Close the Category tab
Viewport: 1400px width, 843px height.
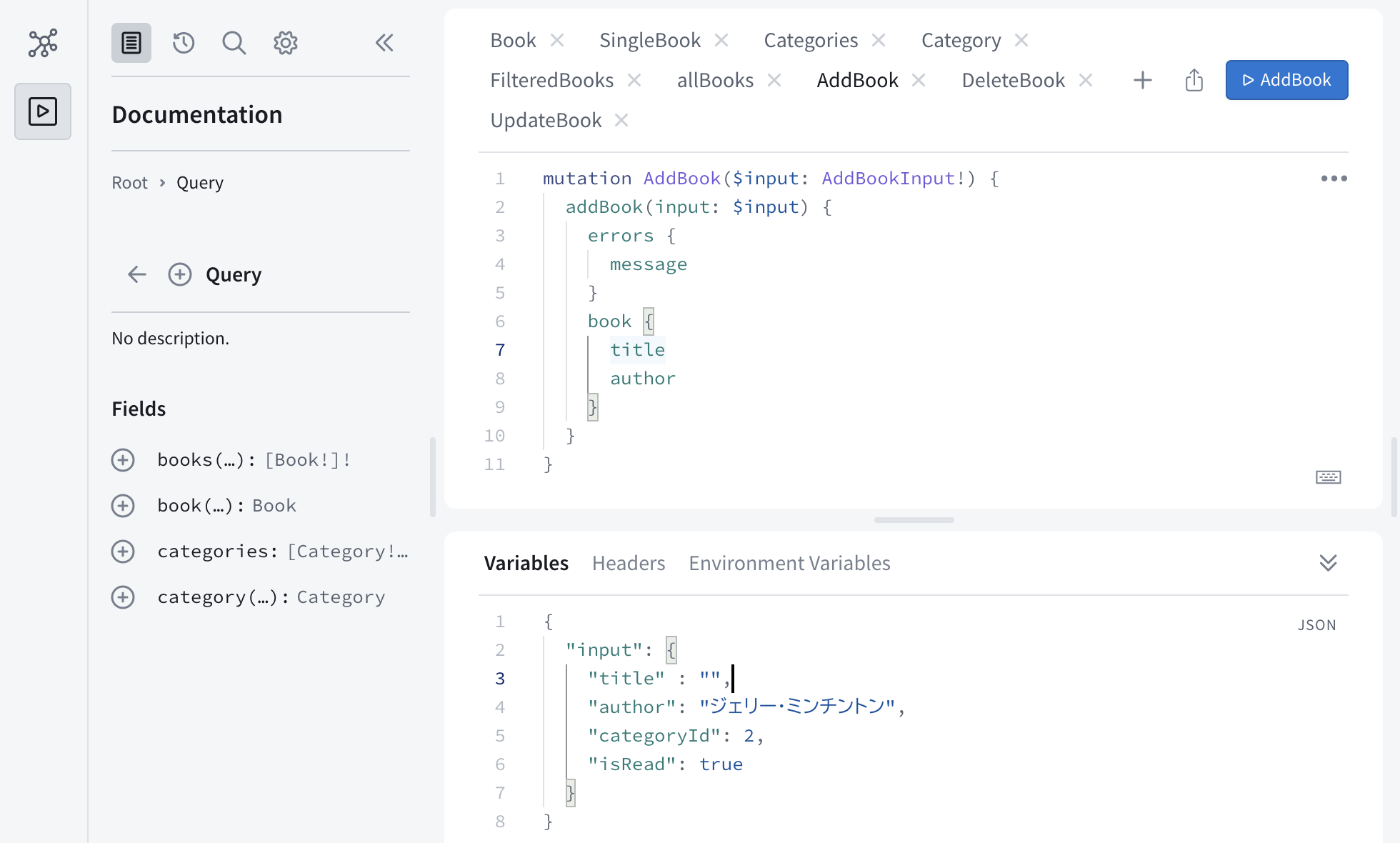[x=1021, y=41]
